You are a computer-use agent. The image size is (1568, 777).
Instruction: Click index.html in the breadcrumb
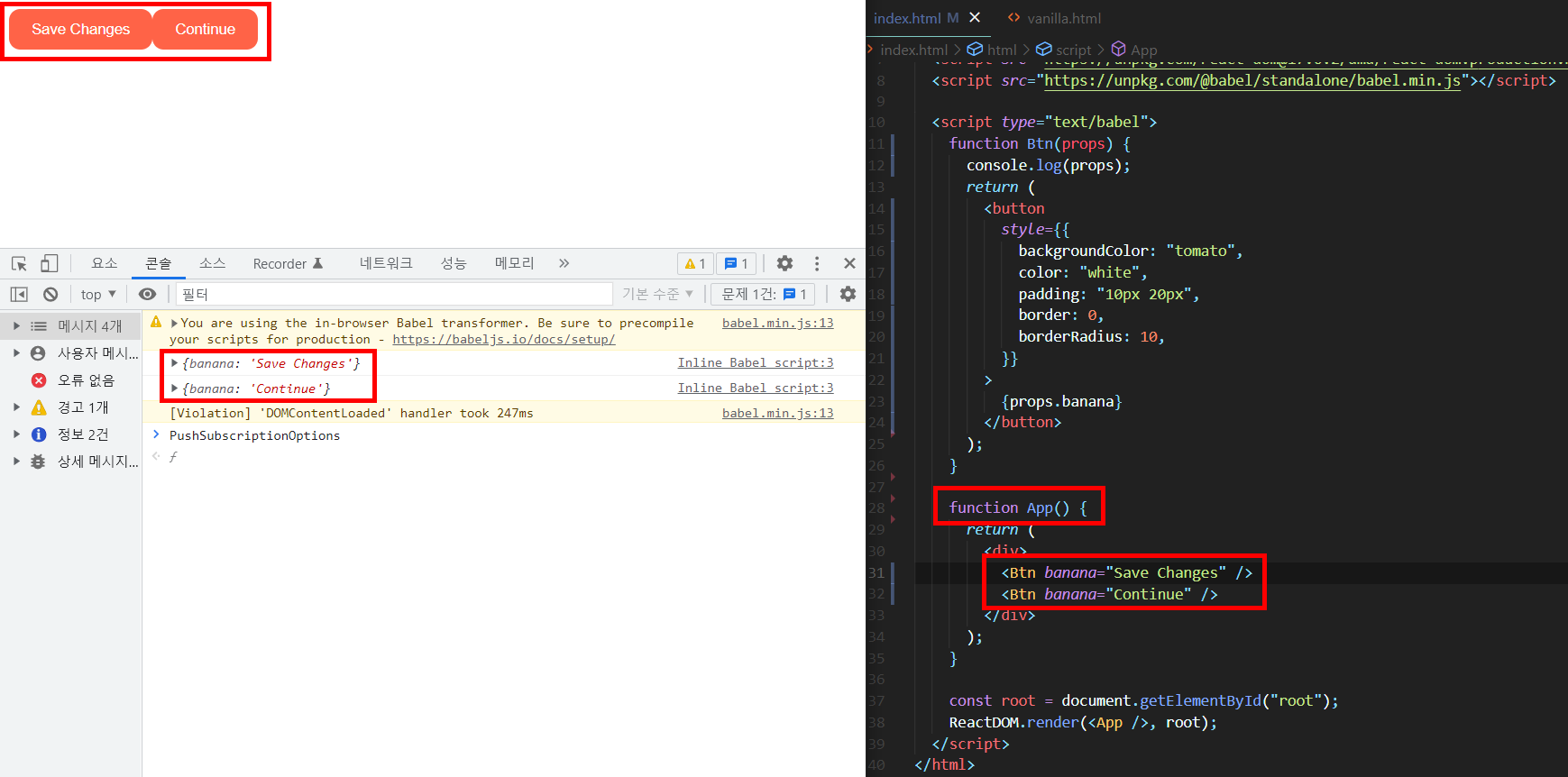pyautogui.click(x=913, y=50)
